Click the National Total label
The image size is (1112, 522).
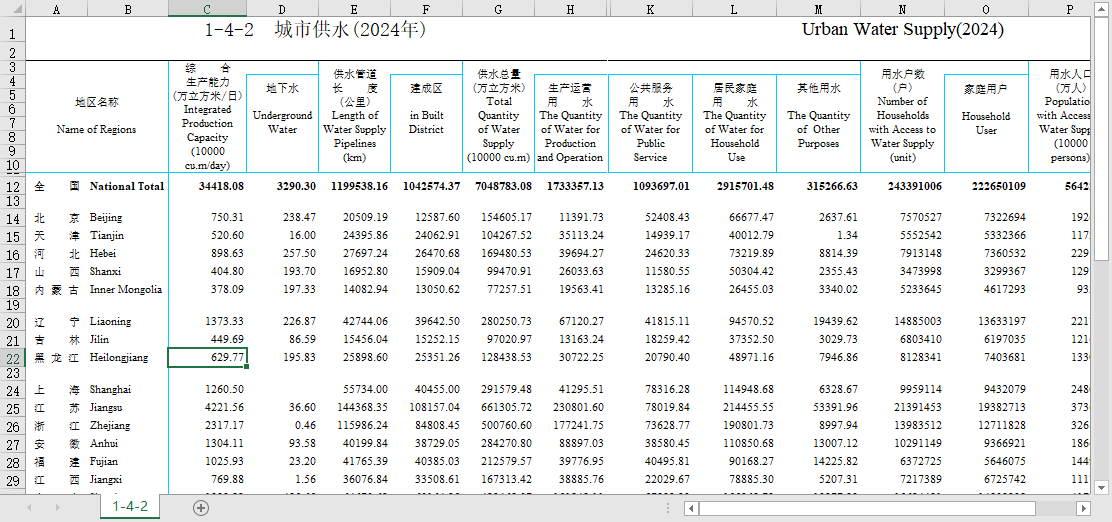coord(127,187)
